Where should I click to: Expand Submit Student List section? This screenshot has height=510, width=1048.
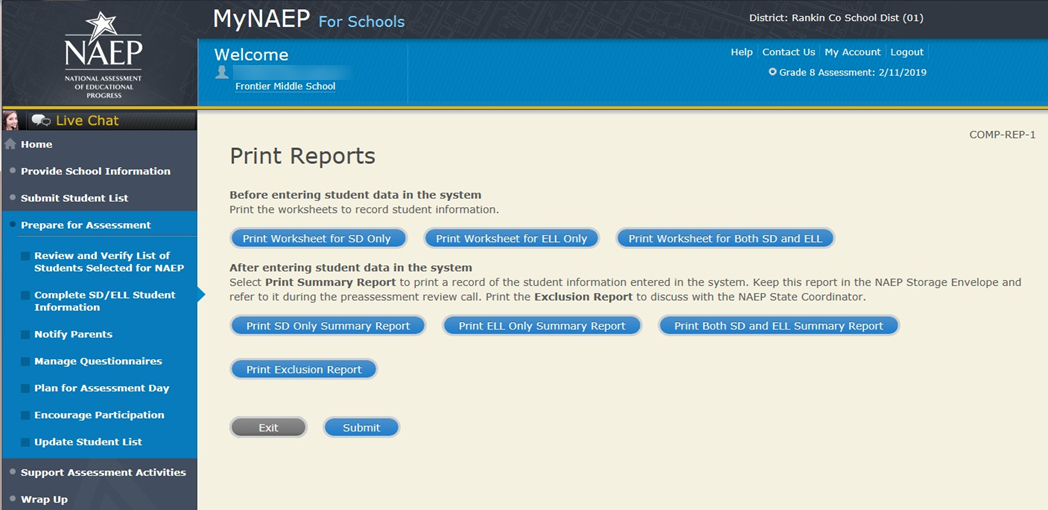point(74,198)
